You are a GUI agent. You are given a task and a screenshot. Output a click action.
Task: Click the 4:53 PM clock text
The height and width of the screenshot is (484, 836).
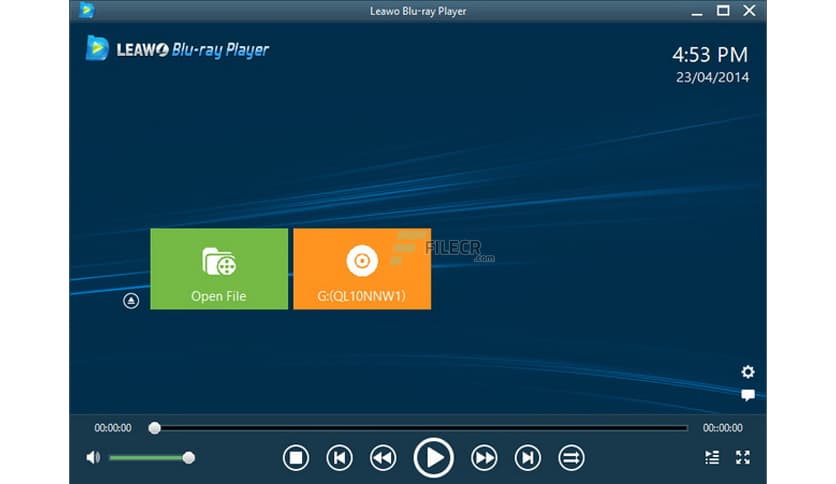710,54
